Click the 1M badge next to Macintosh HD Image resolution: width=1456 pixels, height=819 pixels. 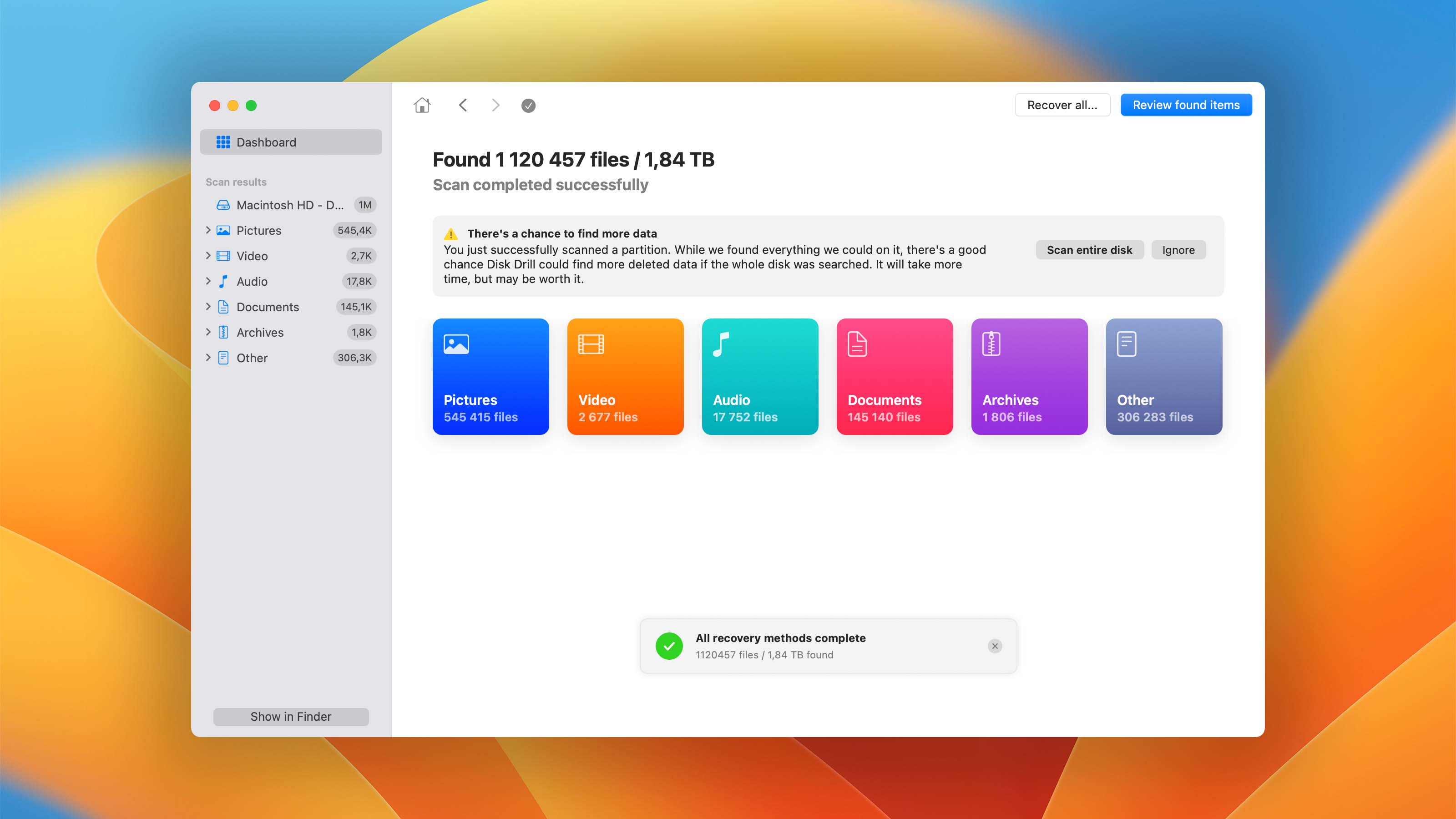click(365, 205)
